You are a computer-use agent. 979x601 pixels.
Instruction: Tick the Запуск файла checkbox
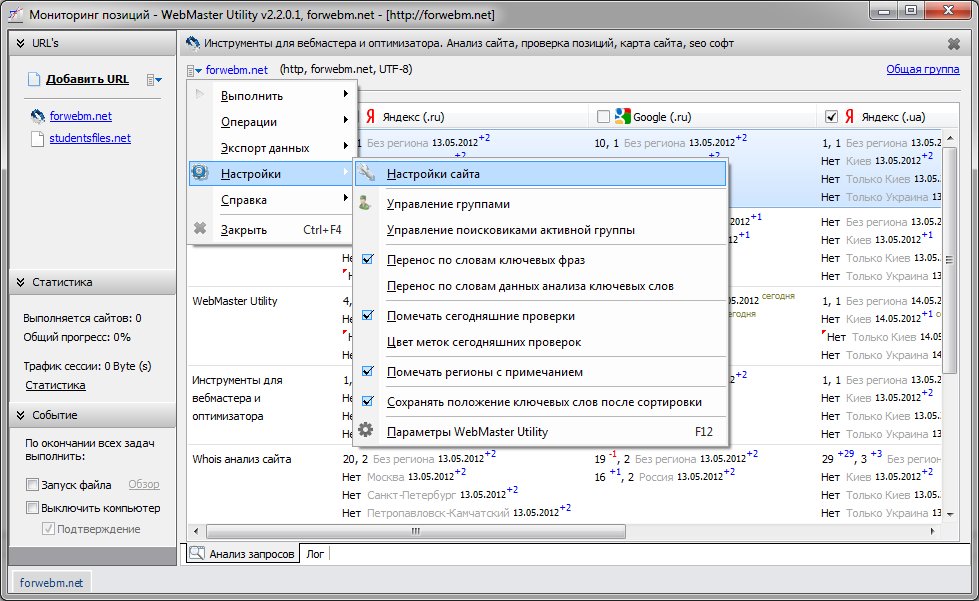point(33,485)
